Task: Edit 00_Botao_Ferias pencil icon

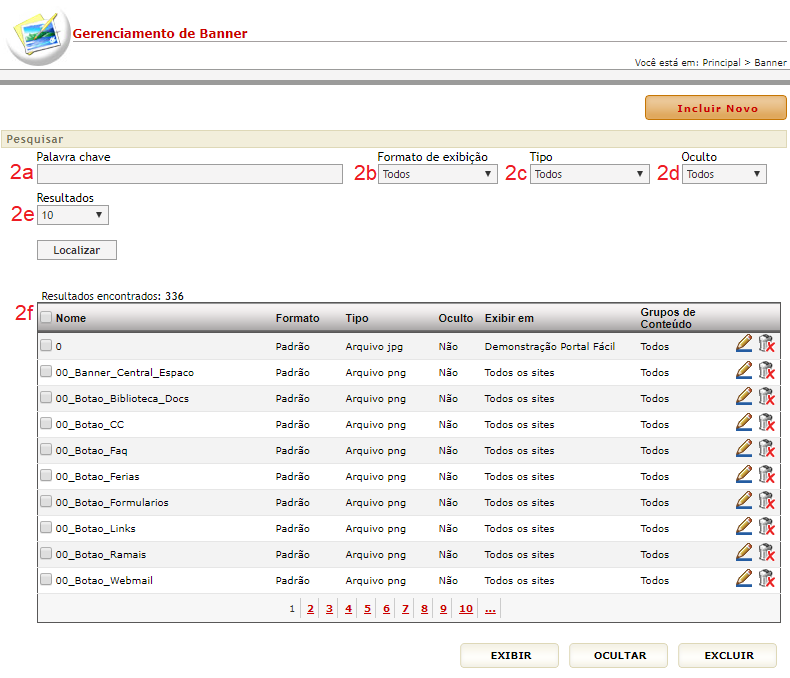Action: point(744,475)
